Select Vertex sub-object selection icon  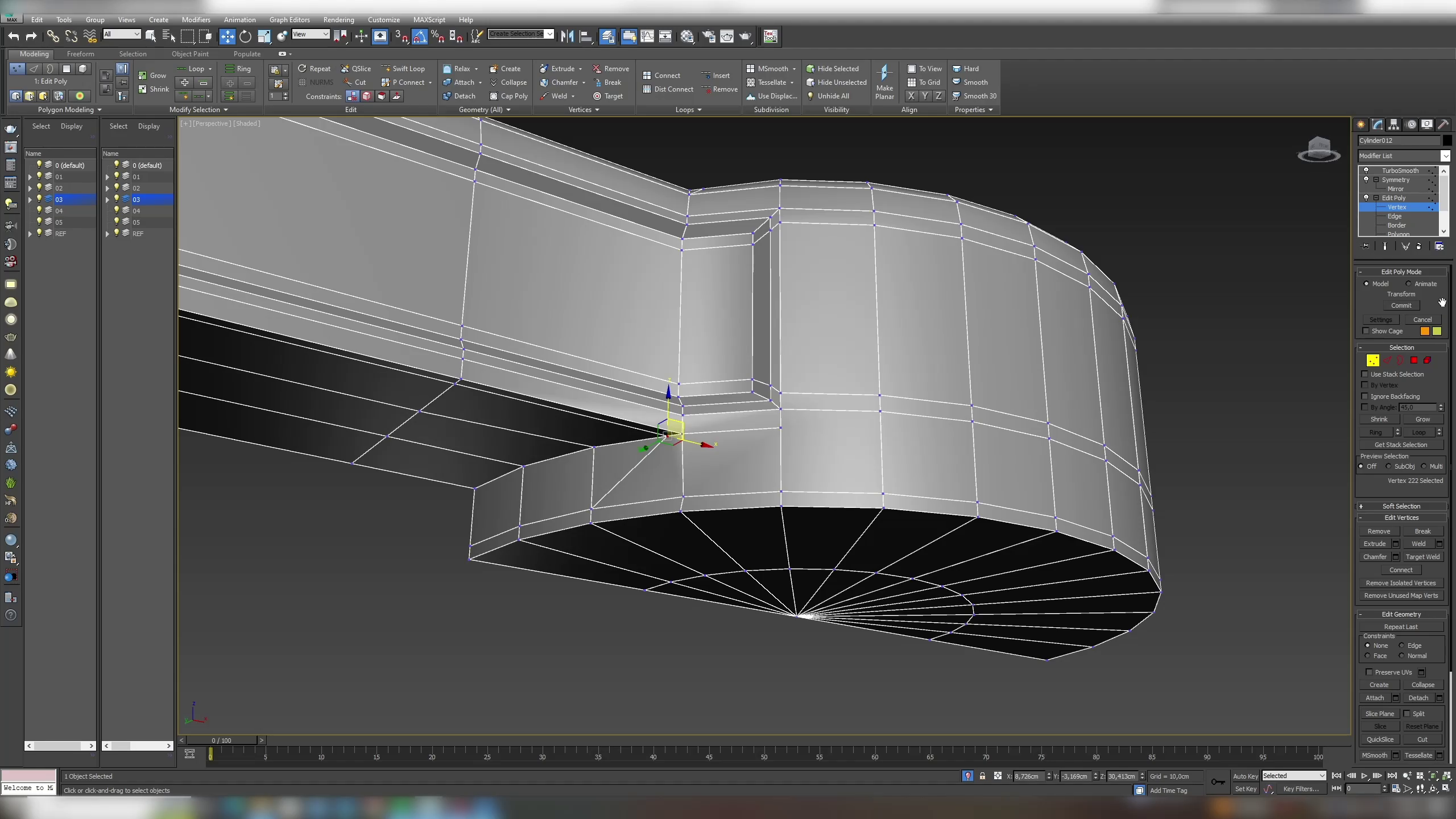tap(1372, 360)
